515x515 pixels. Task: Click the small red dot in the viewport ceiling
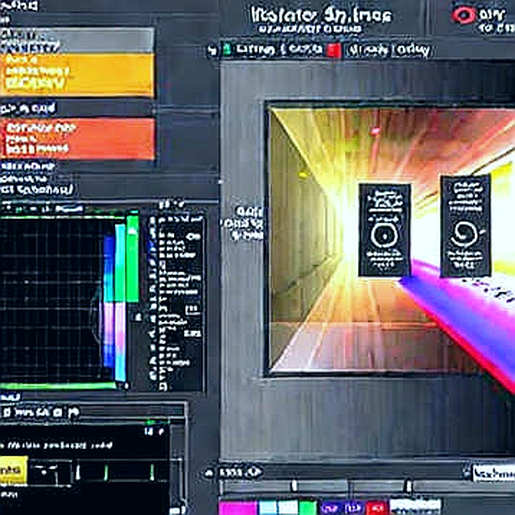click(376, 130)
